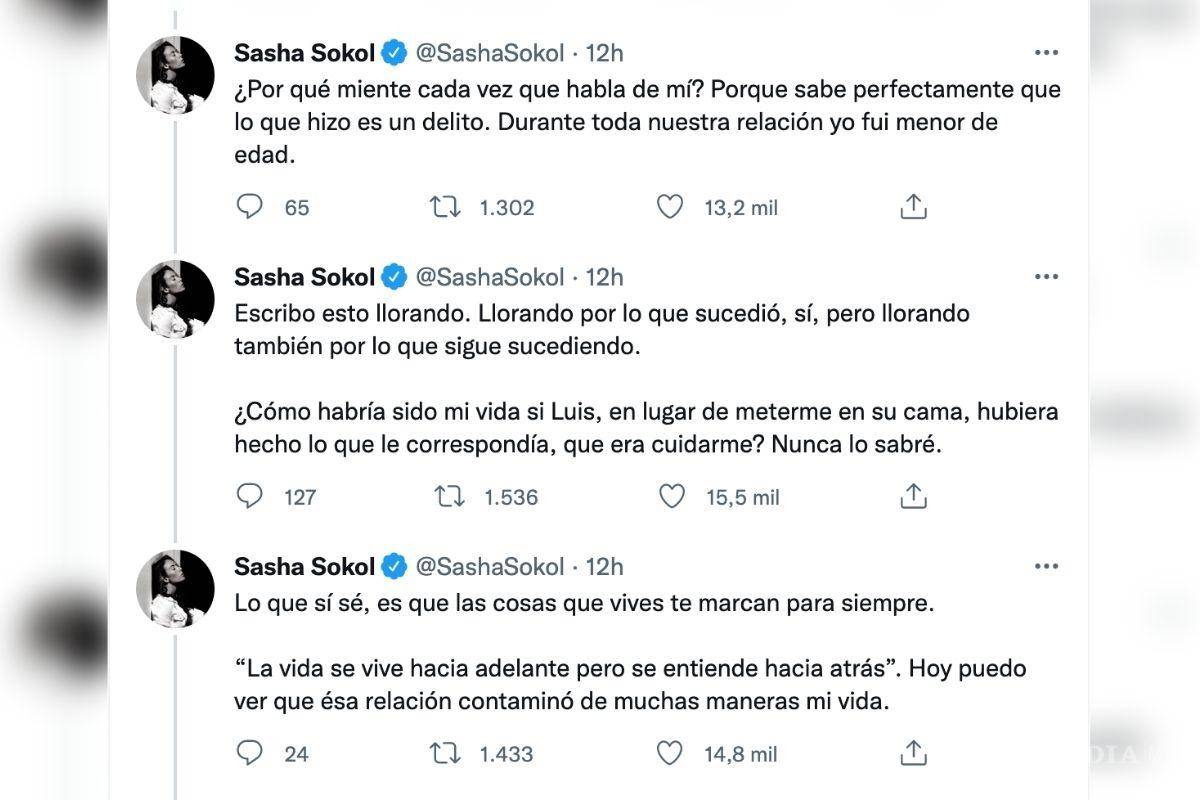Viewport: 1200px width, 800px height.
Task: Click the 12h timestamp on the third tweet
Action: tap(603, 565)
